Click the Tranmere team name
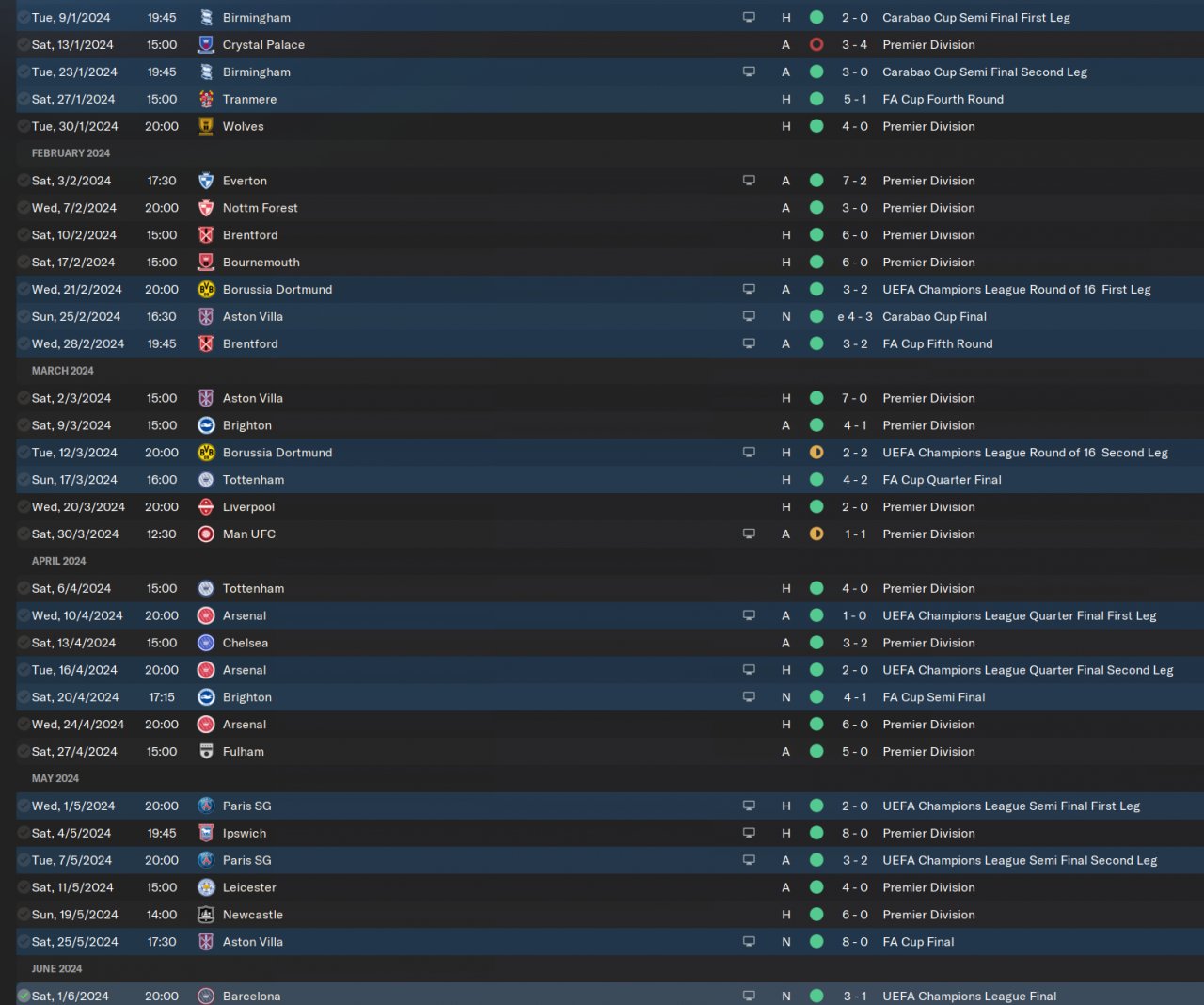Image resolution: width=1204 pixels, height=1005 pixels. [249, 99]
